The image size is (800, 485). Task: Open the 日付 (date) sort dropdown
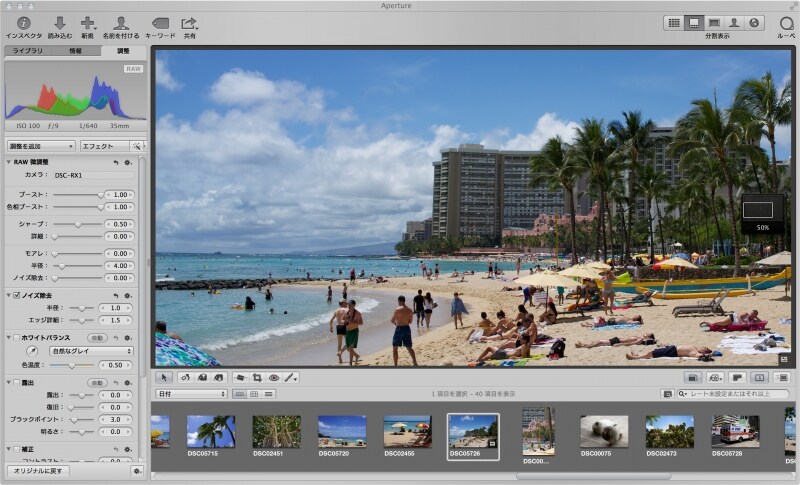pos(192,394)
